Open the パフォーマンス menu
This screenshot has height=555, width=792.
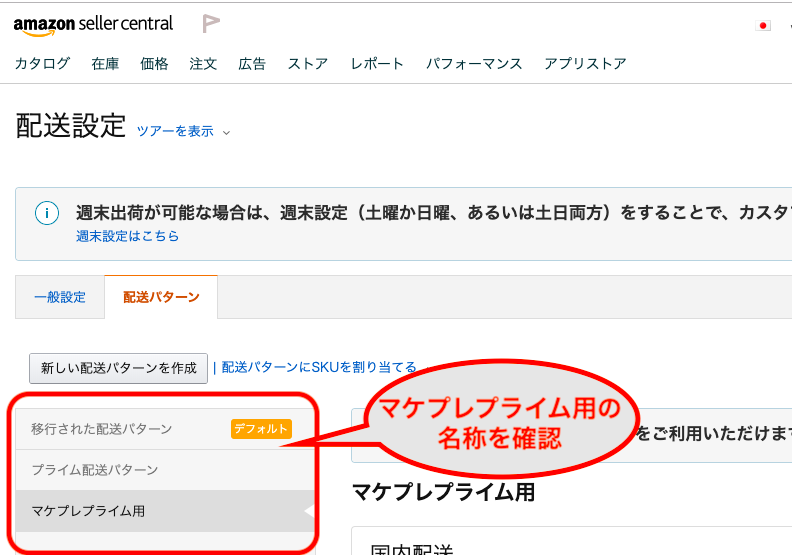[474, 64]
